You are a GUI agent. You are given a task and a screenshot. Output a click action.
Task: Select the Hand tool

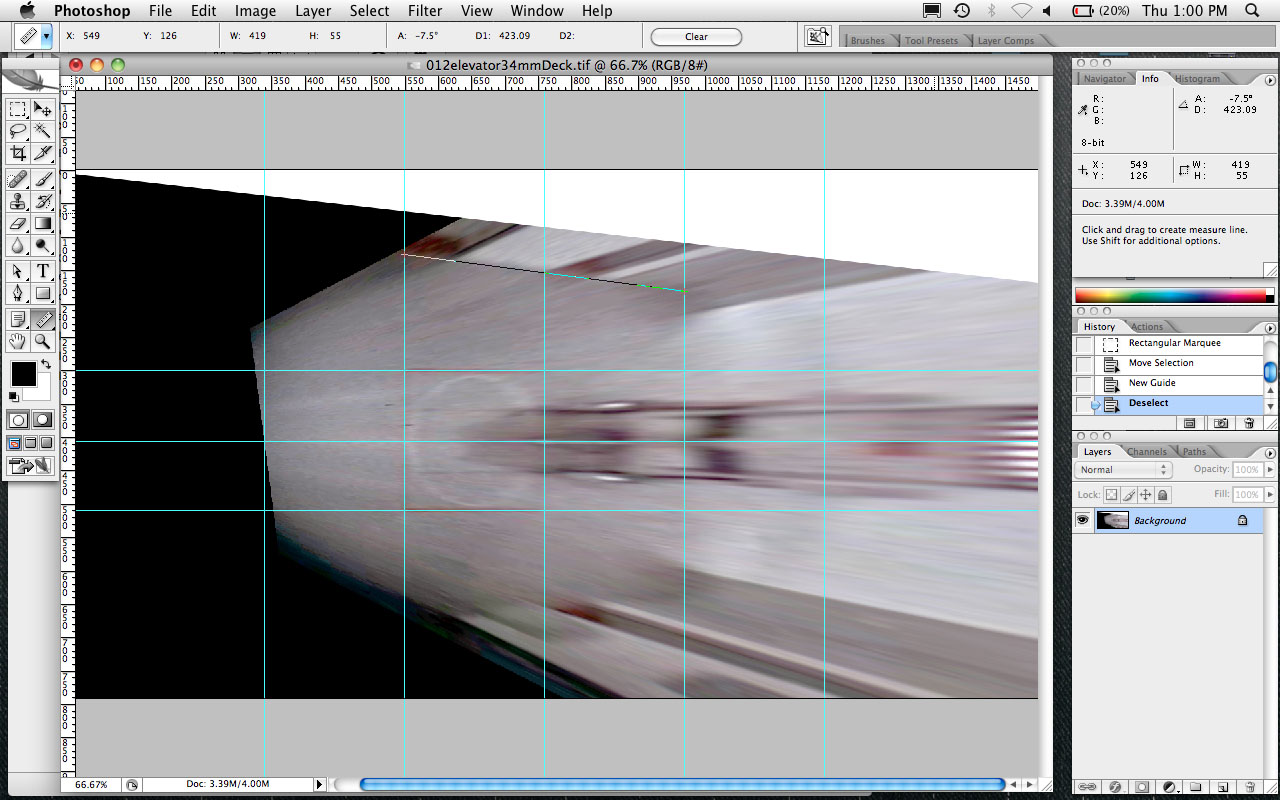(x=18, y=342)
